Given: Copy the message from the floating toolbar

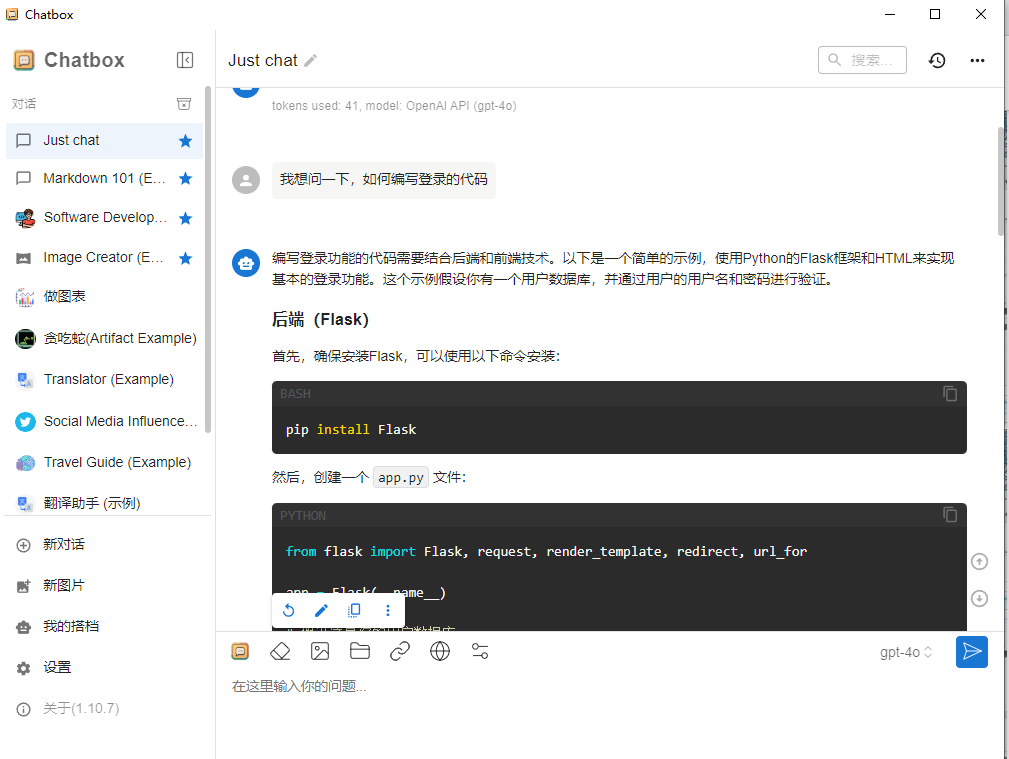Looking at the screenshot, I should [354, 610].
